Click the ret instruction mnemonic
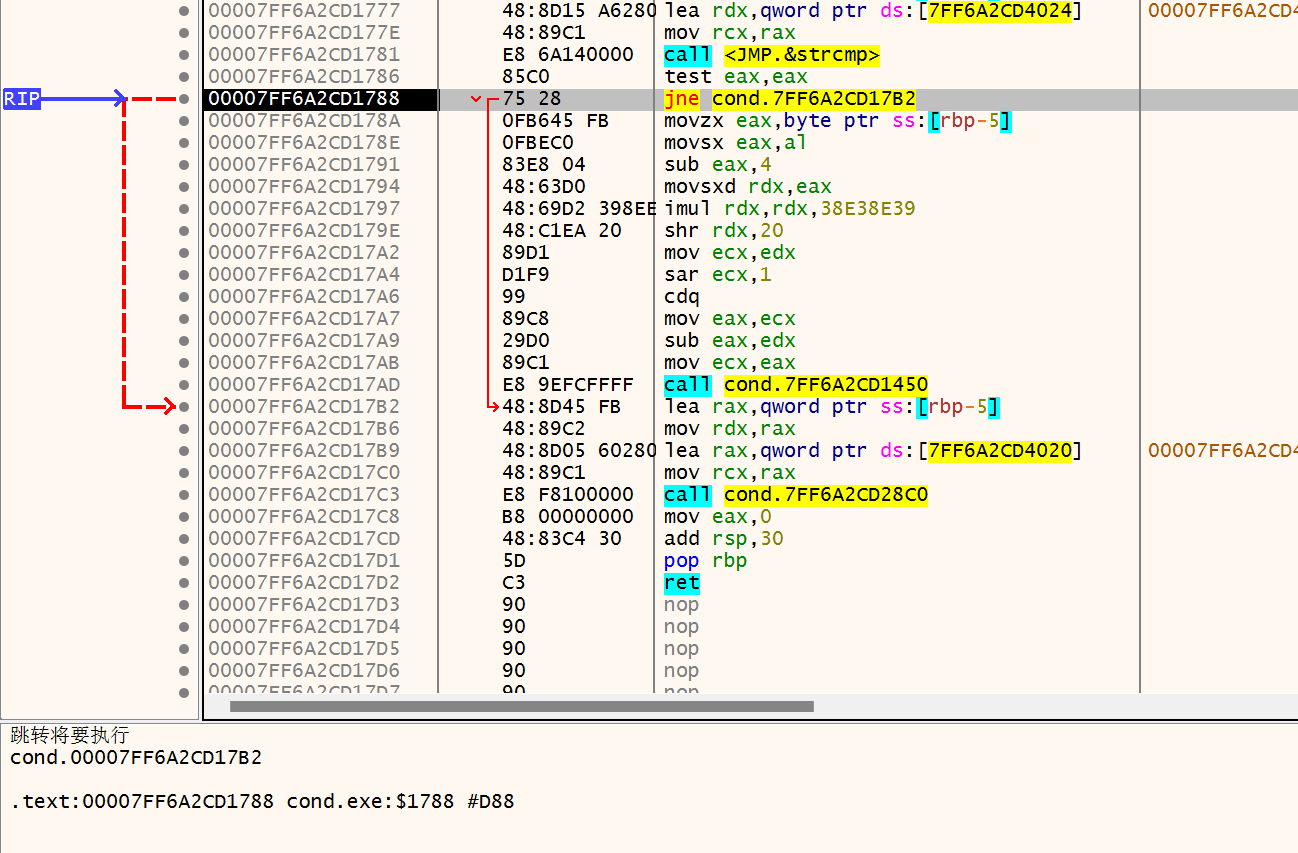The width and height of the screenshot is (1298, 853). 681,582
